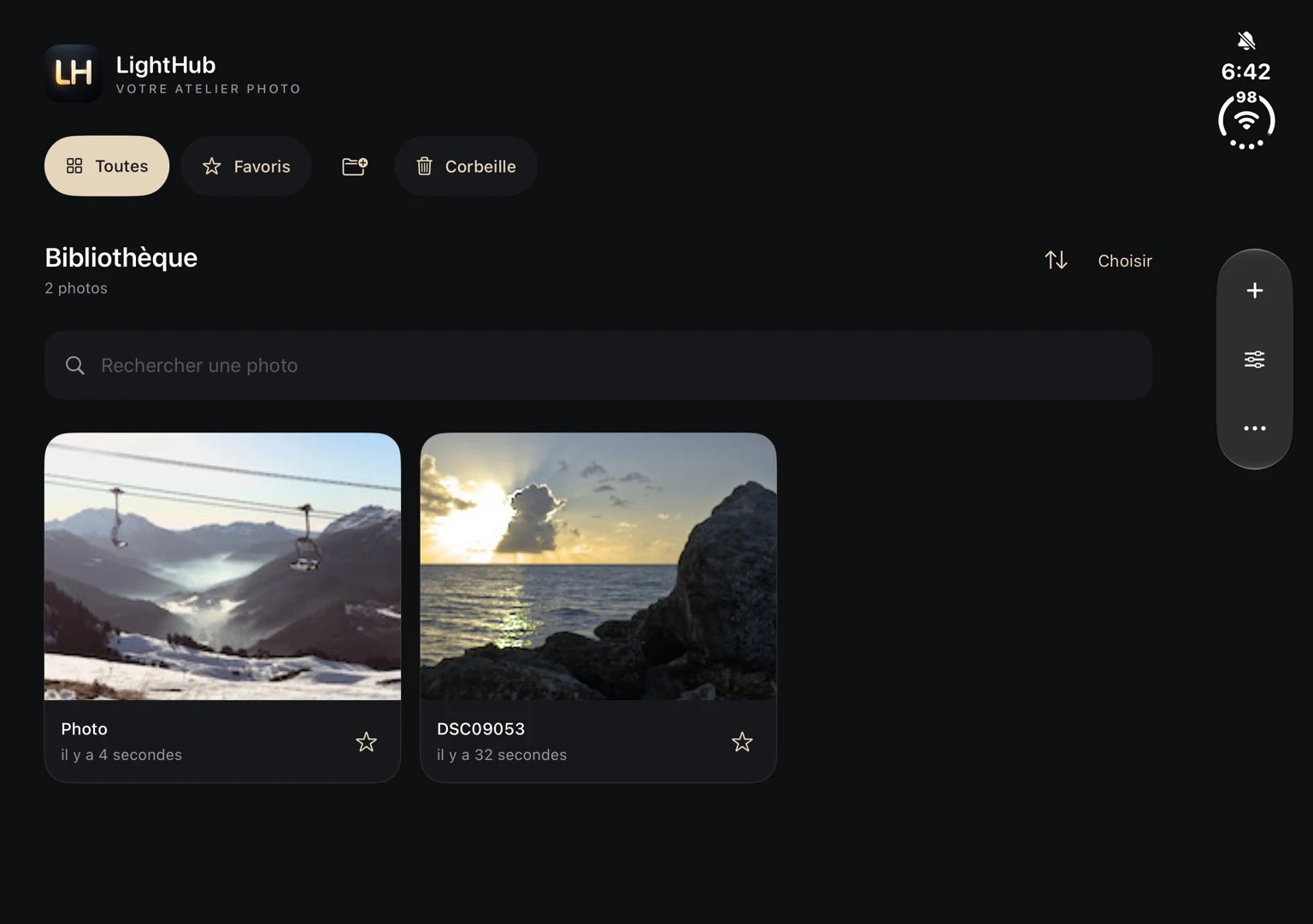
Task: Open the new folder icon button
Action: pos(354,166)
